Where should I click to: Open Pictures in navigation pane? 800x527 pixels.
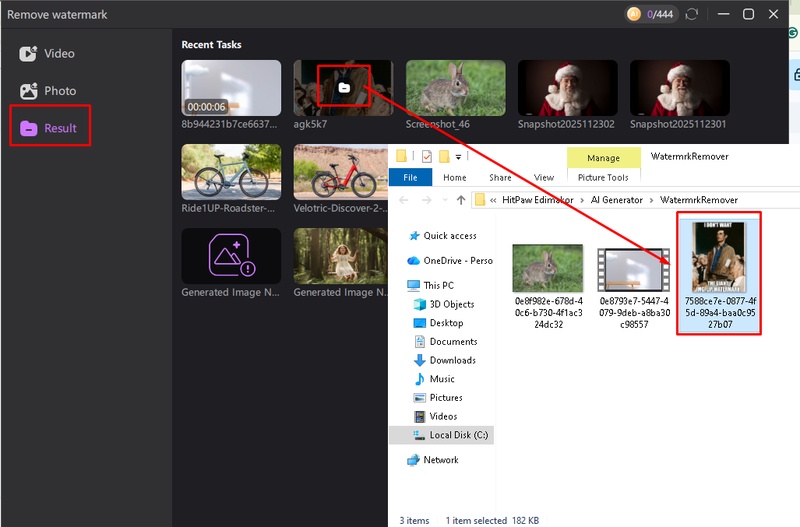438,397
